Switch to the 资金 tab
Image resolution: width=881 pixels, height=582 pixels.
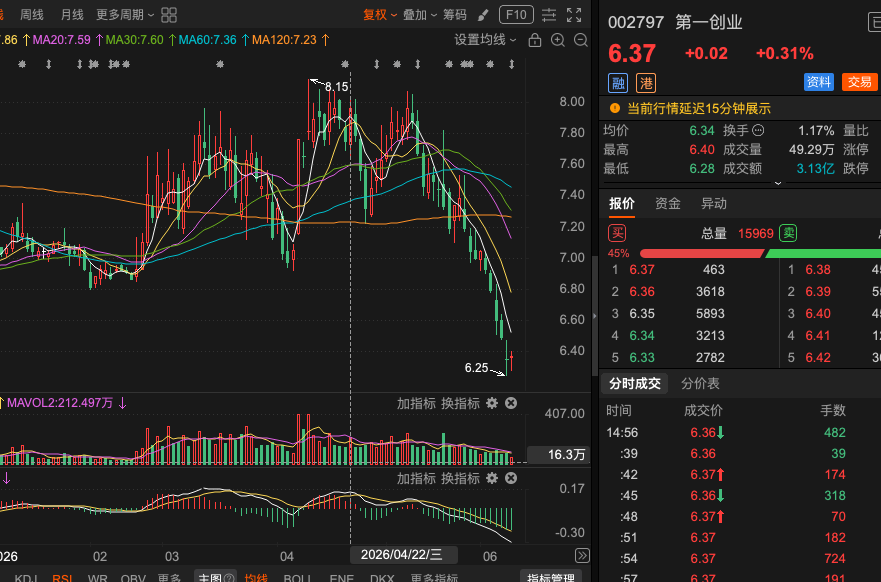[668, 203]
